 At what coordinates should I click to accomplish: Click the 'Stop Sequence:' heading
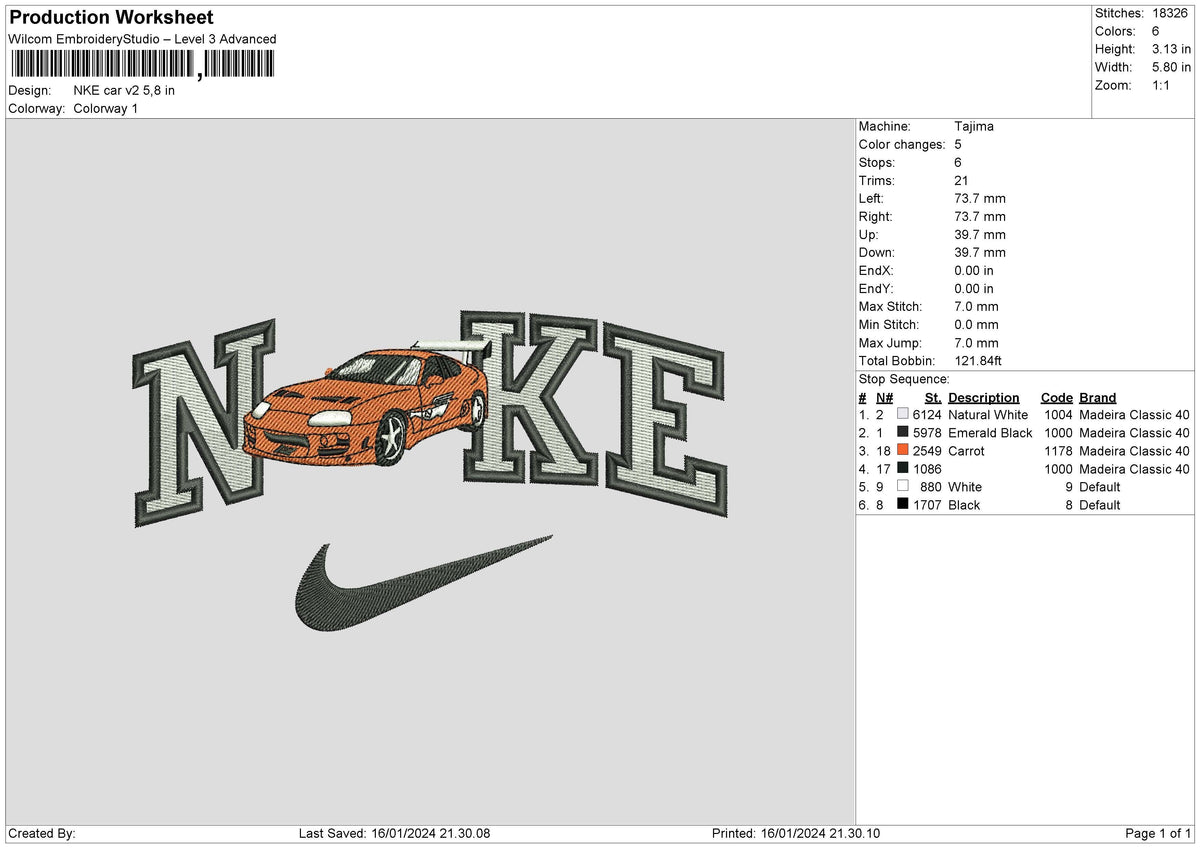tap(904, 379)
